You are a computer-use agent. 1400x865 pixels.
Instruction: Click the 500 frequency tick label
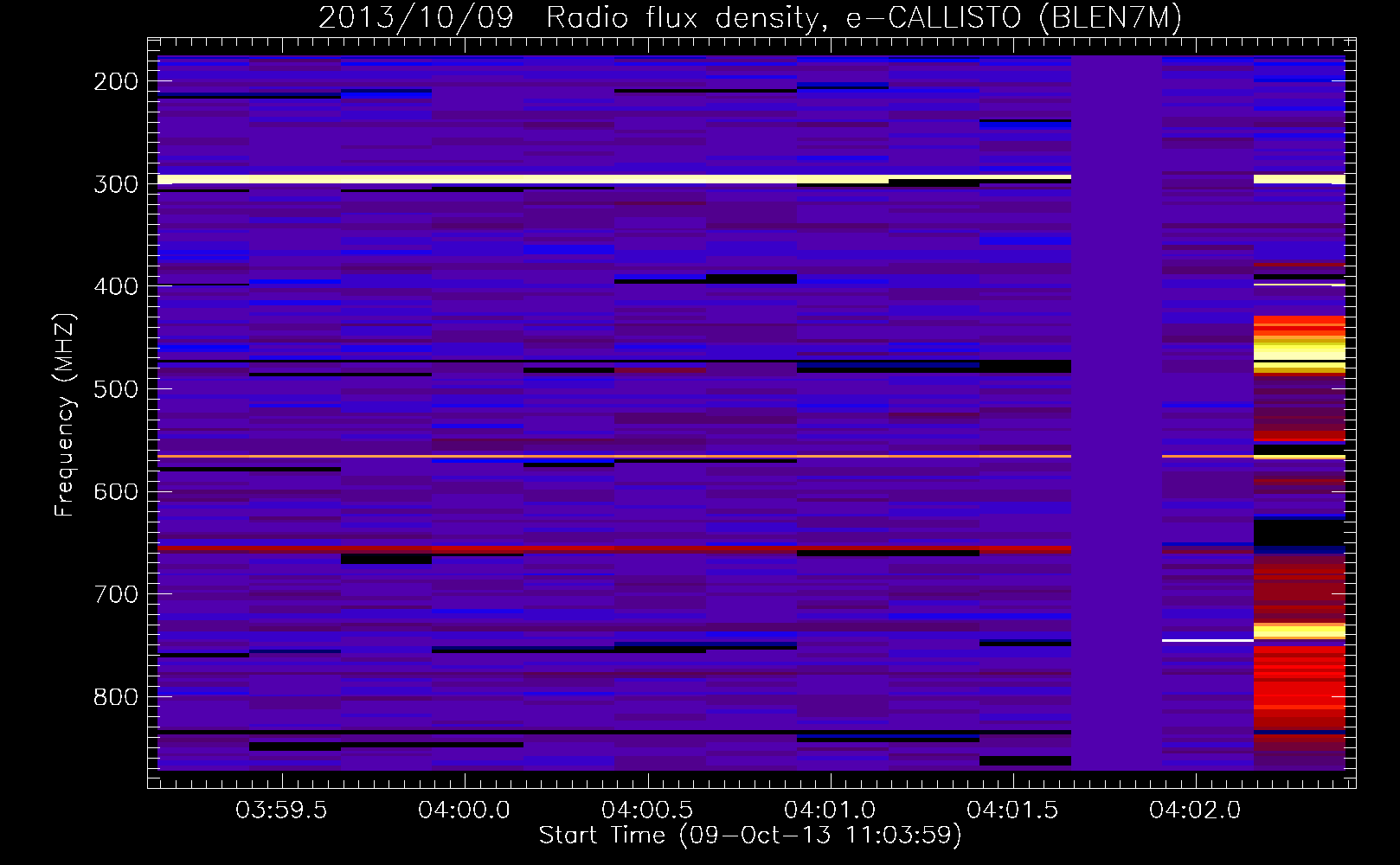coord(116,389)
